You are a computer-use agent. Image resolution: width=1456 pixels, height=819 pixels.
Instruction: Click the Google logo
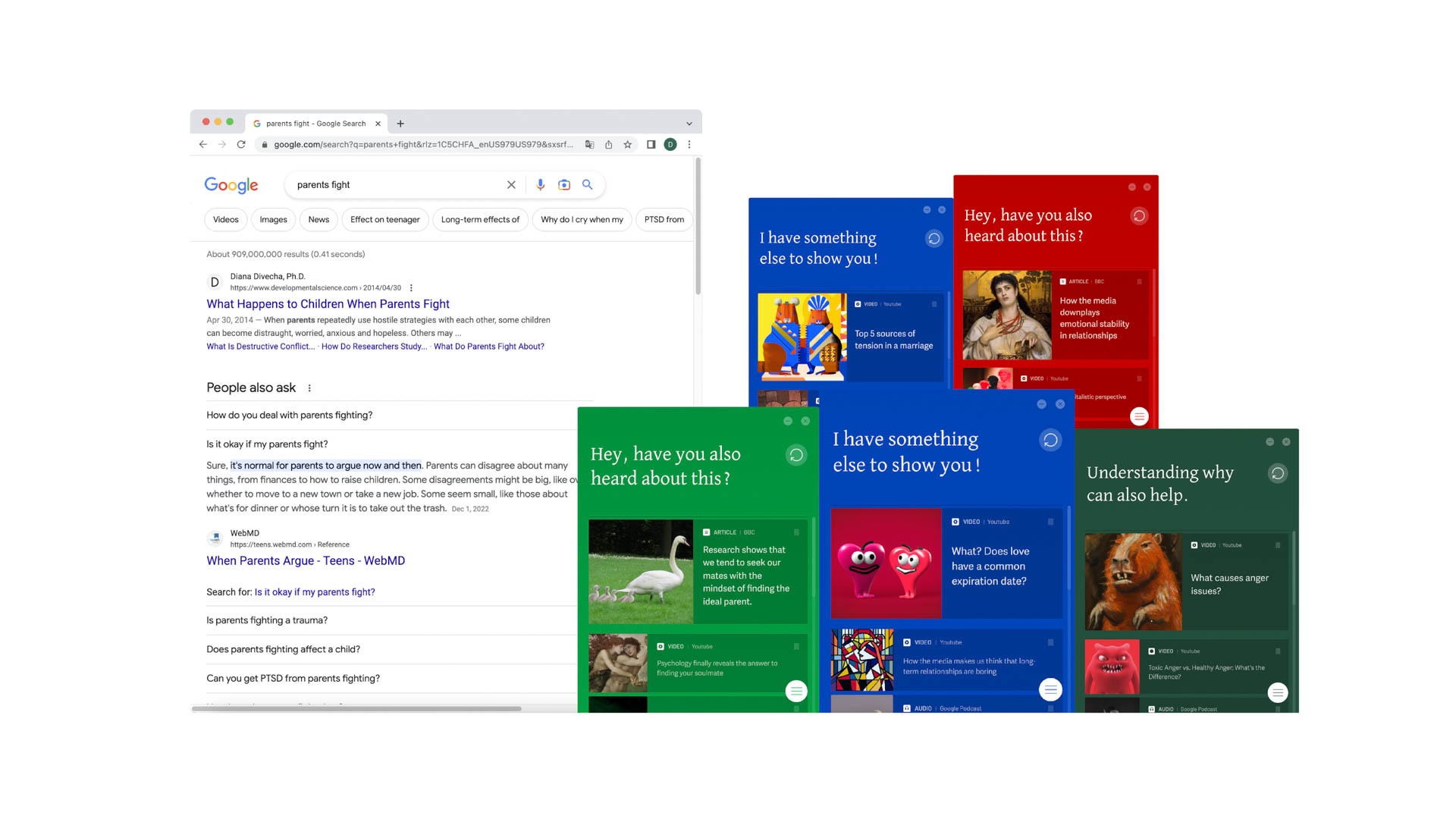231,185
